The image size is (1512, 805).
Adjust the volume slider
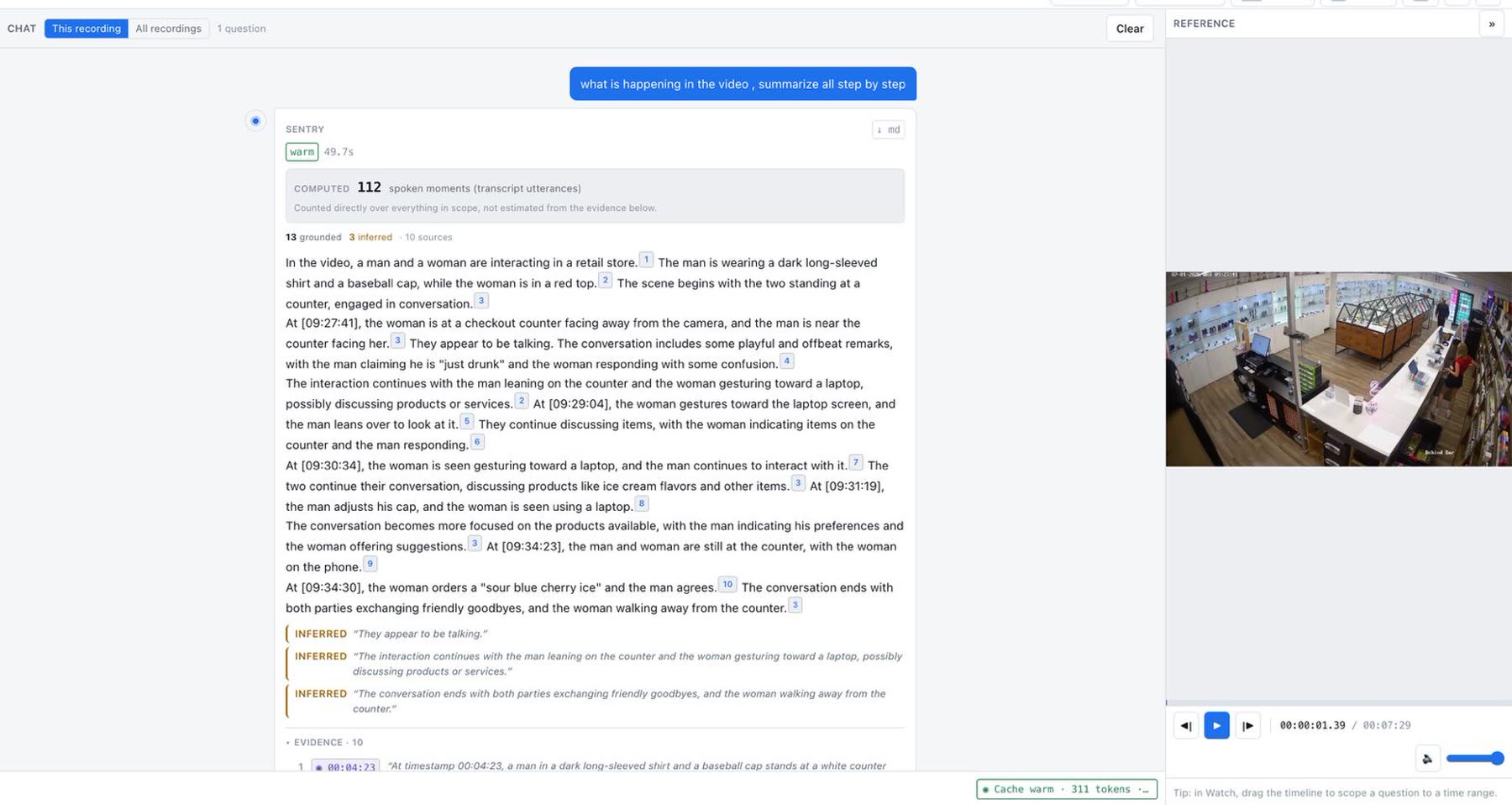pyautogui.click(x=1475, y=759)
